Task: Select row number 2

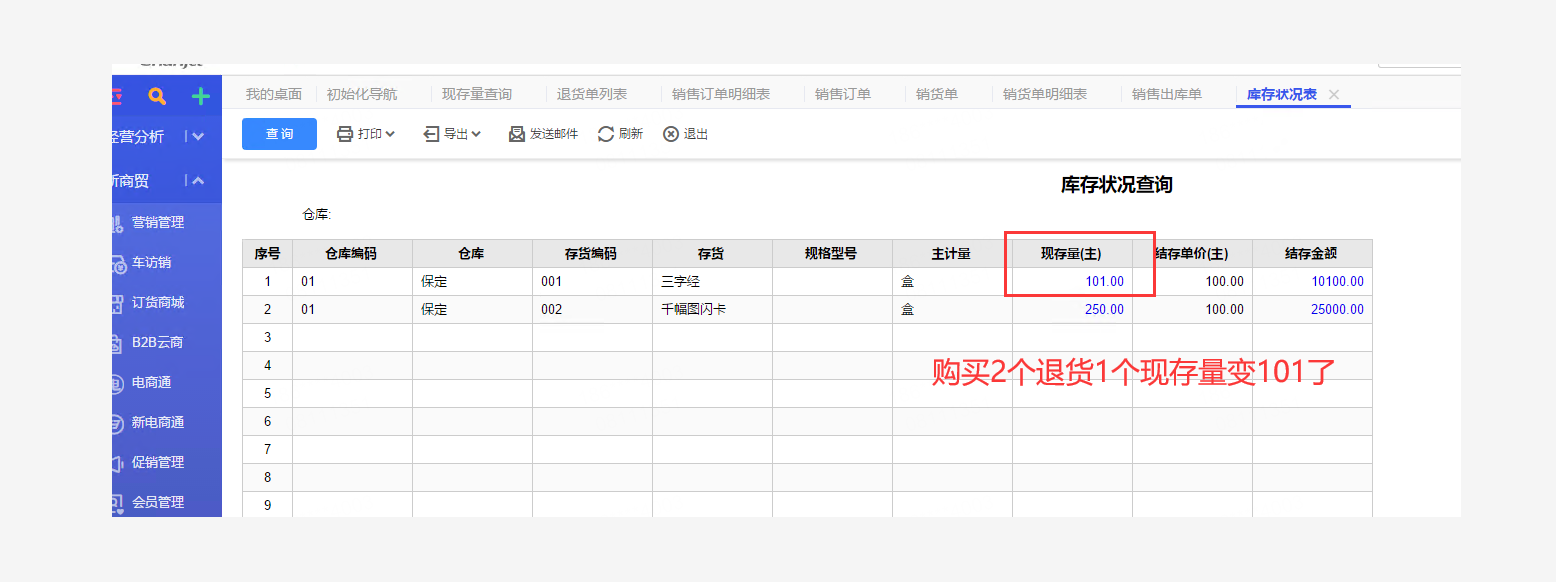Action: (x=267, y=310)
